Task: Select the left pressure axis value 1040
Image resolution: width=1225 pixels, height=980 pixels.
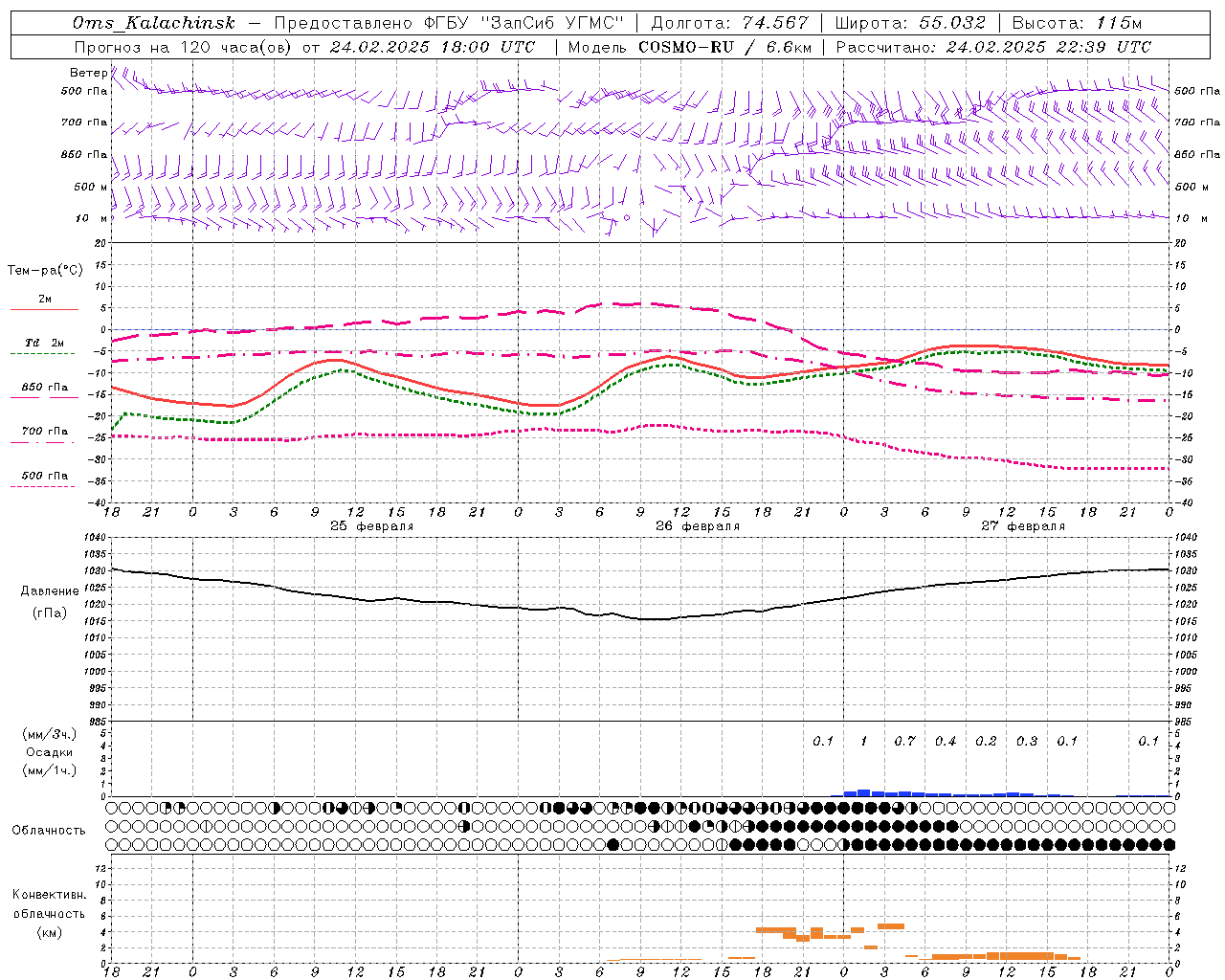Action: click(x=96, y=538)
